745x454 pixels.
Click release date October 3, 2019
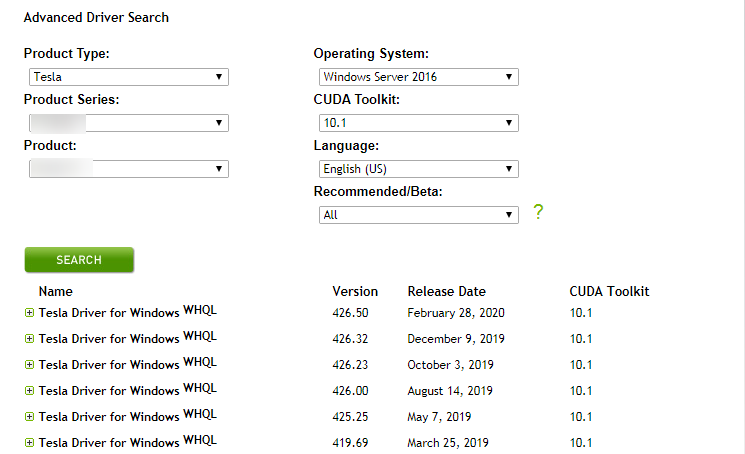(450, 365)
